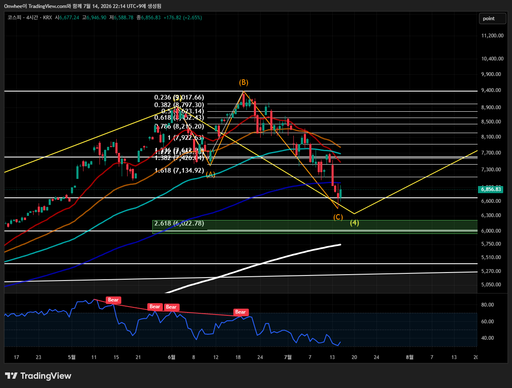Click the 6월 date on time axis
Screen dimensions: 512x388
pyautogui.click(x=171, y=357)
